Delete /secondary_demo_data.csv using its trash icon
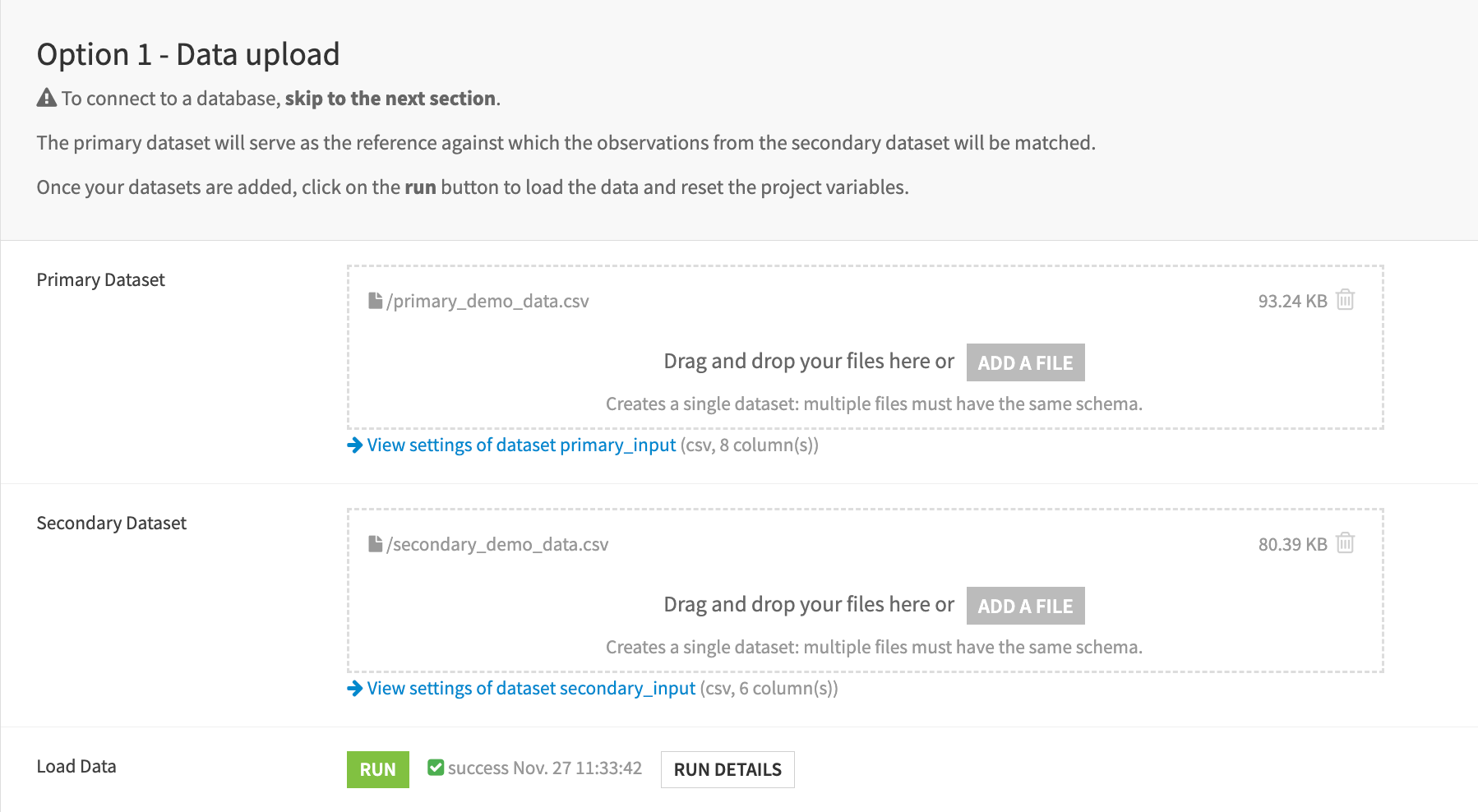 click(x=1345, y=543)
